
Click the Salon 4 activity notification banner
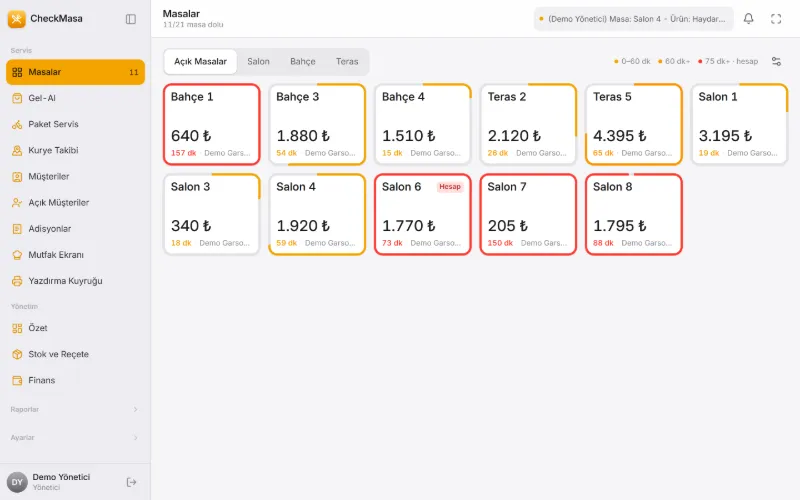click(633, 19)
